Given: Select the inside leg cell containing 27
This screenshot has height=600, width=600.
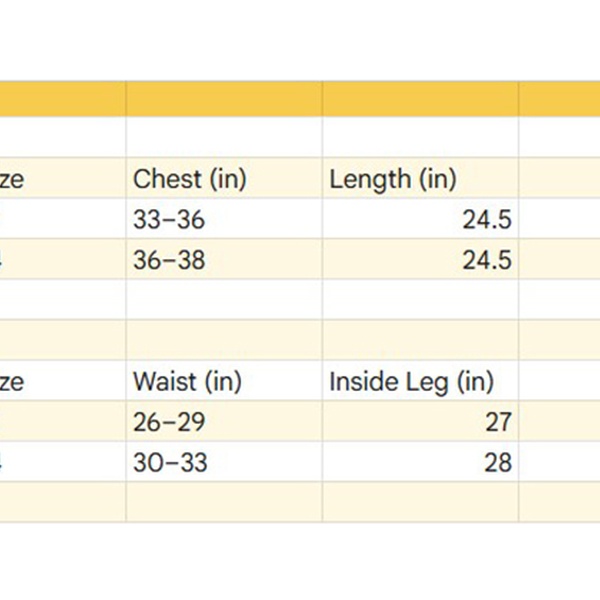Looking at the screenshot, I should 420,422.
